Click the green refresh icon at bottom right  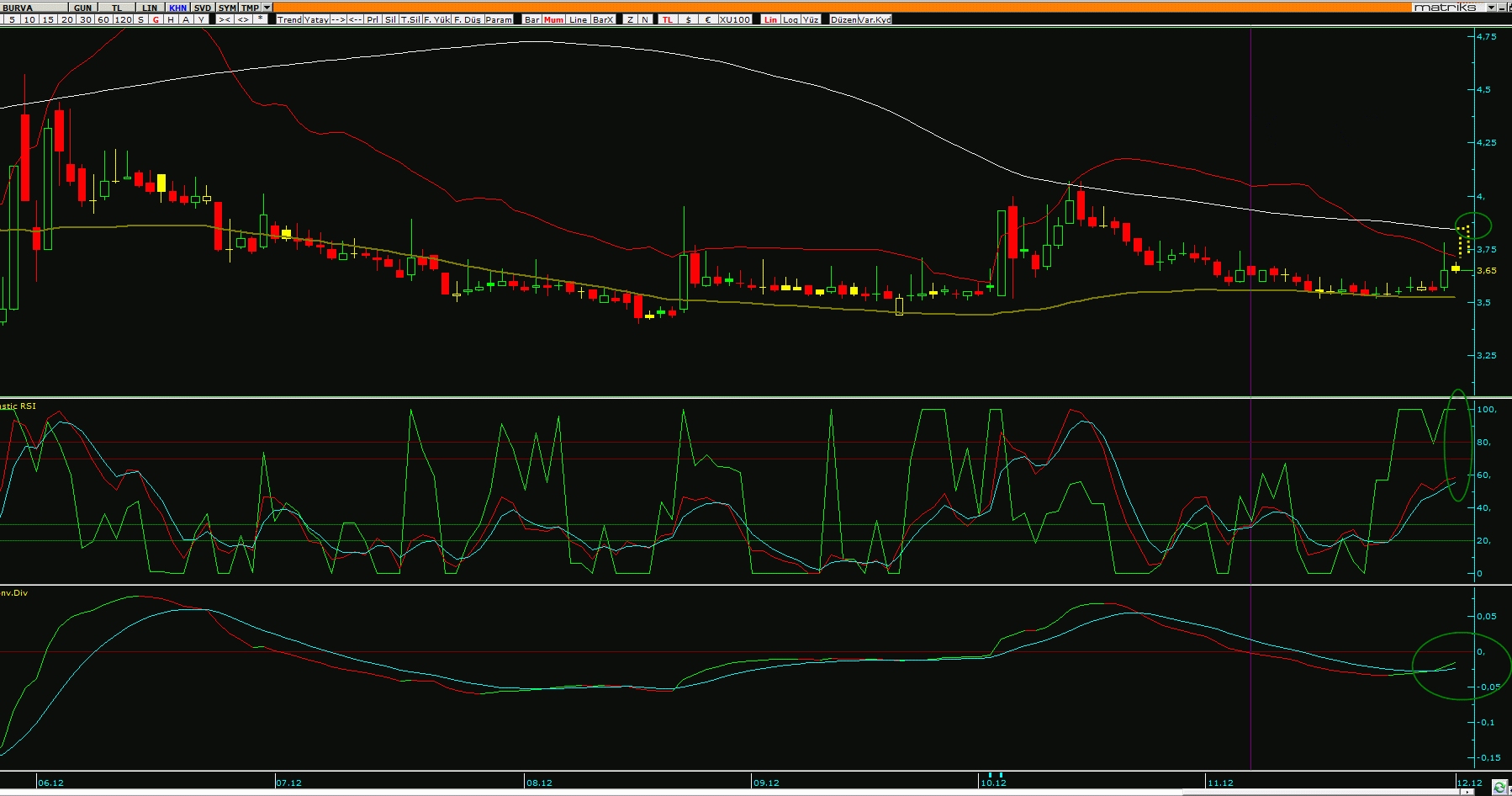pos(1499,788)
